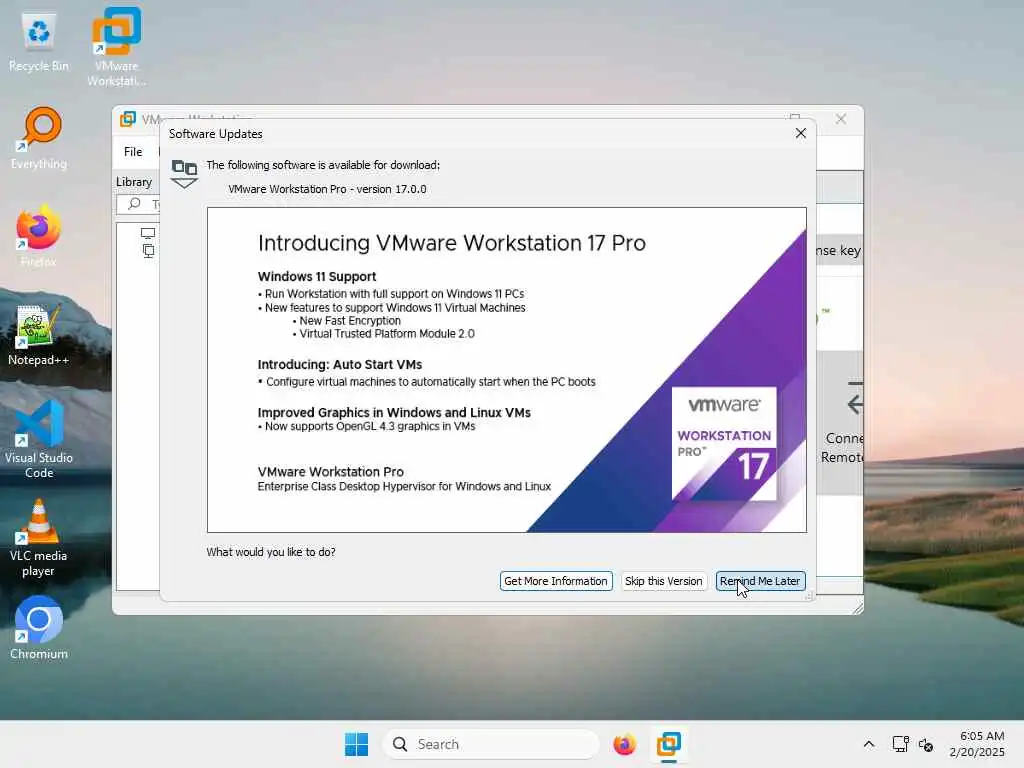Viewport: 1024px width, 768px height.
Task: Click the library search magnifier icon
Action: pos(135,204)
